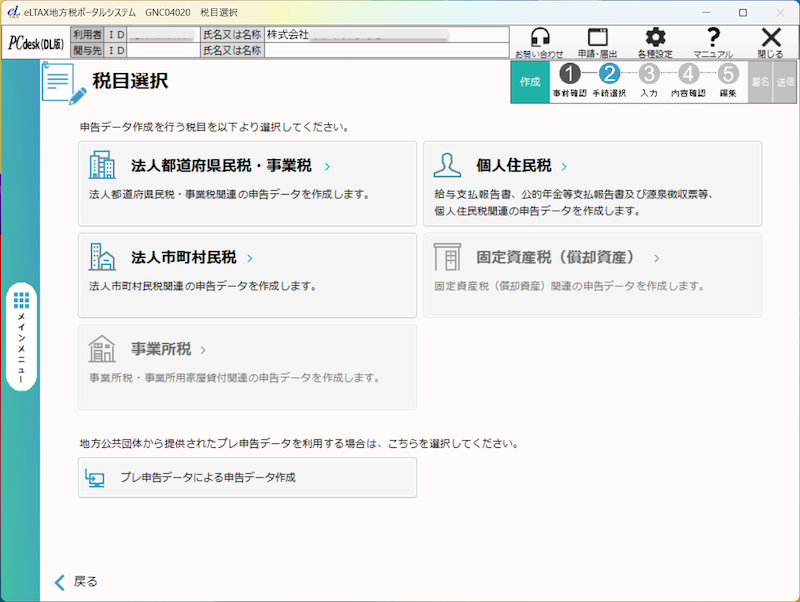Click description 法人都道府県民税・事業税関連の申告データを作成します。
Screen dimensions: 800x602
pyautogui.click(x=230, y=194)
